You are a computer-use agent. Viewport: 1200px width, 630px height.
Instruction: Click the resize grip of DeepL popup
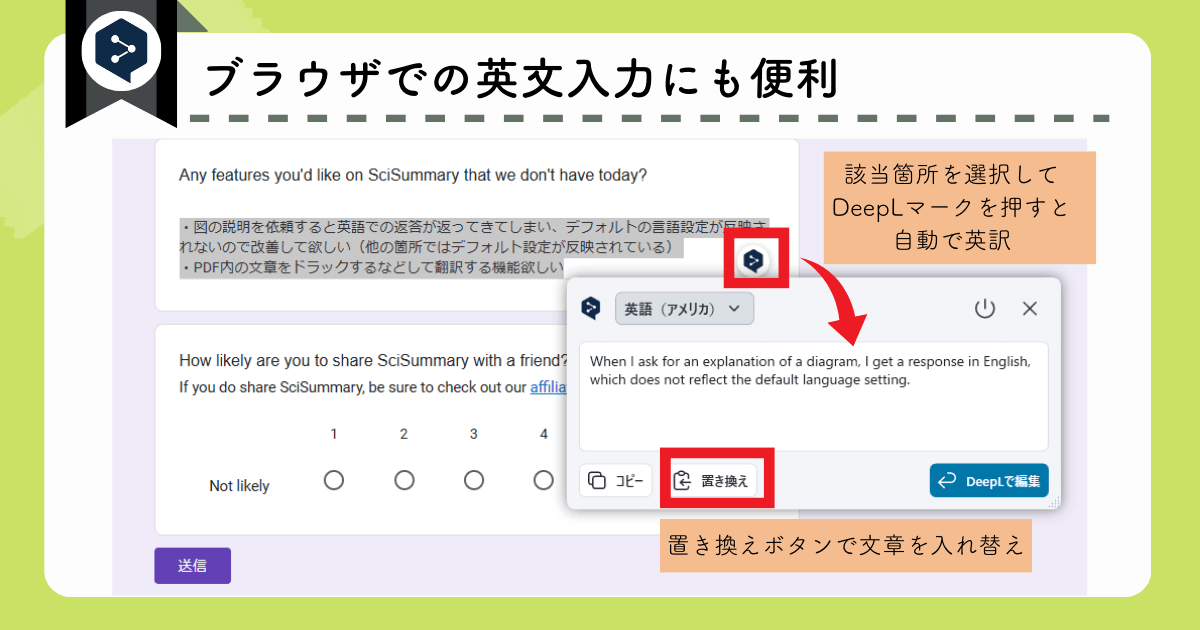click(1052, 503)
